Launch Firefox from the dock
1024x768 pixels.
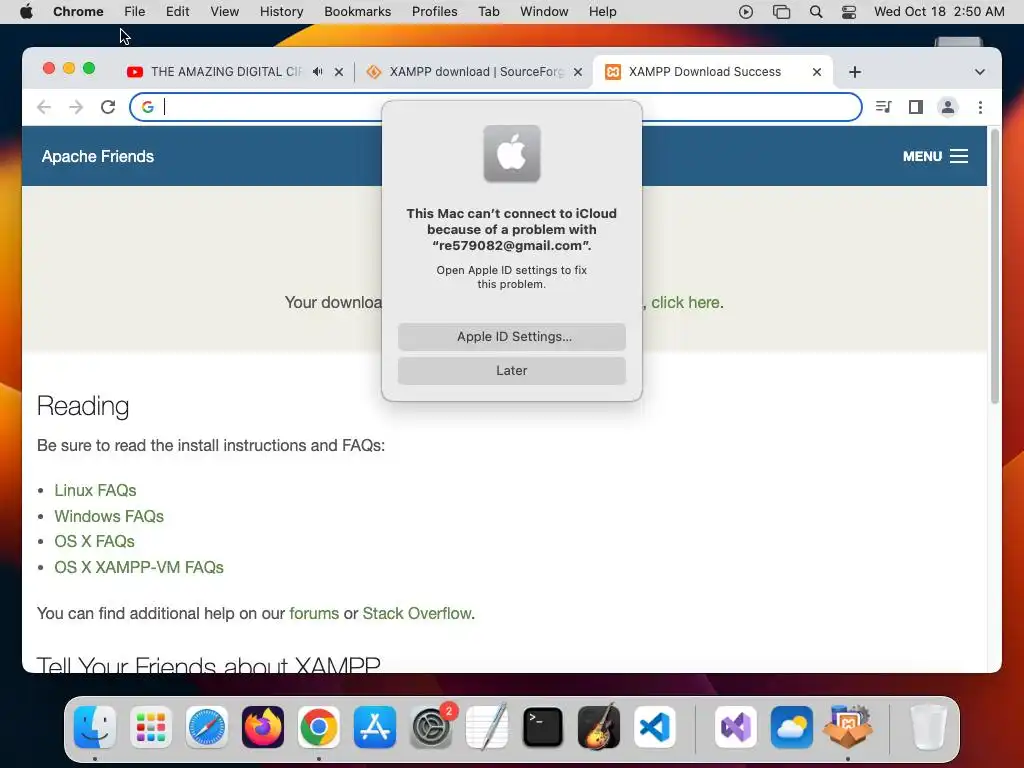[263, 727]
